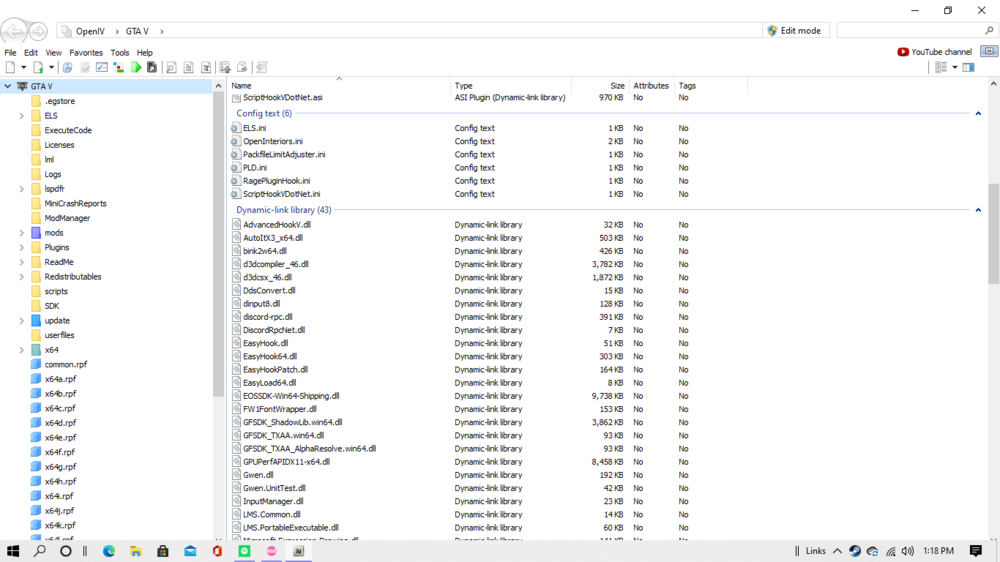Expand the x64 folder in tree
The width and height of the screenshot is (1000, 562).
point(22,350)
